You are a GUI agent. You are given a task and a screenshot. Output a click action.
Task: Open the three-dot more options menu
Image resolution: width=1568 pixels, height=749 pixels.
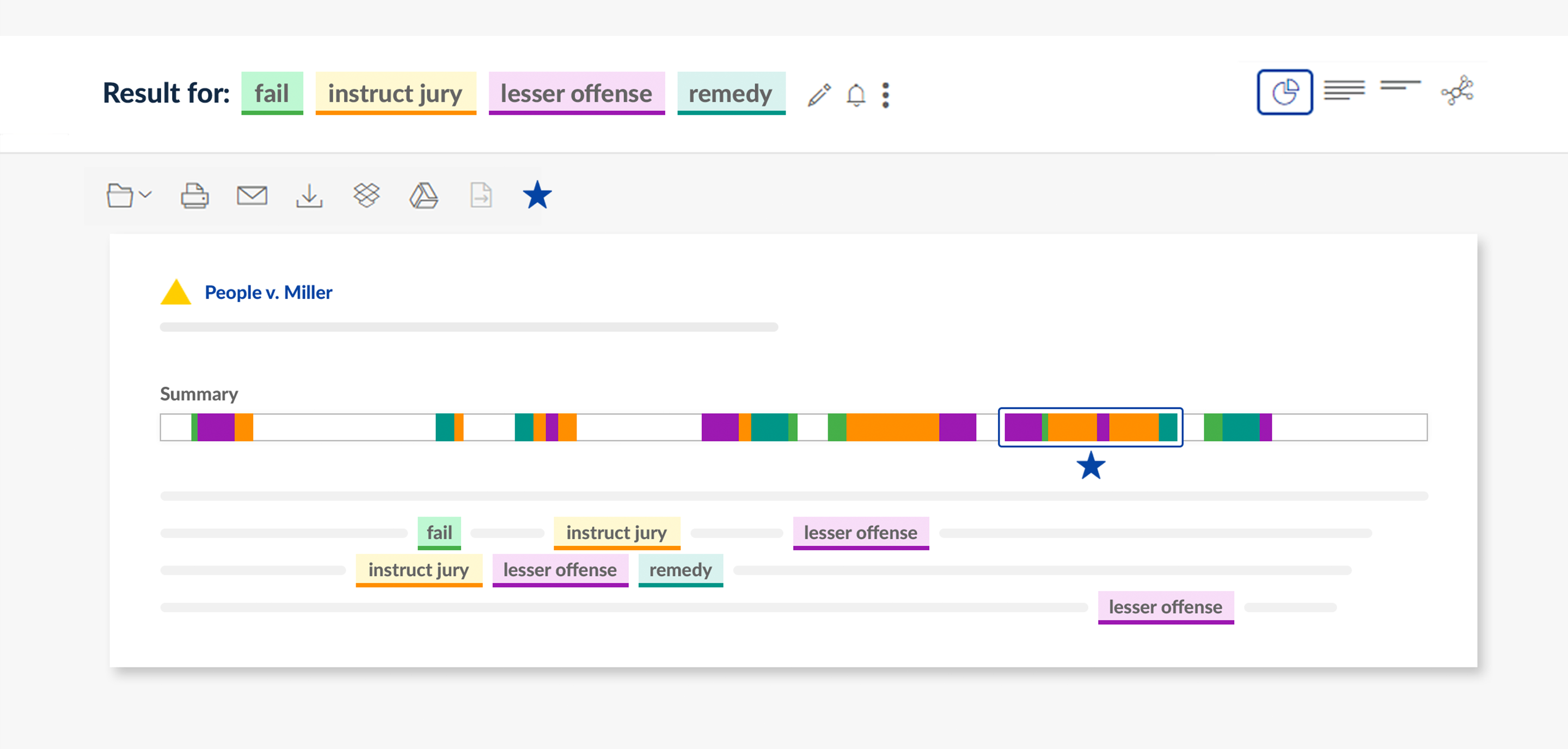886,95
